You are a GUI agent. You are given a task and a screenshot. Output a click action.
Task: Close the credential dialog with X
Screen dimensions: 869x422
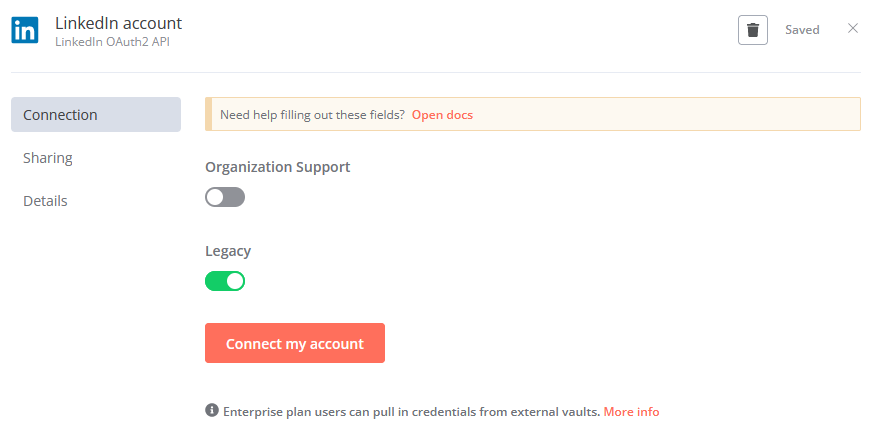click(x=853, y=28)
